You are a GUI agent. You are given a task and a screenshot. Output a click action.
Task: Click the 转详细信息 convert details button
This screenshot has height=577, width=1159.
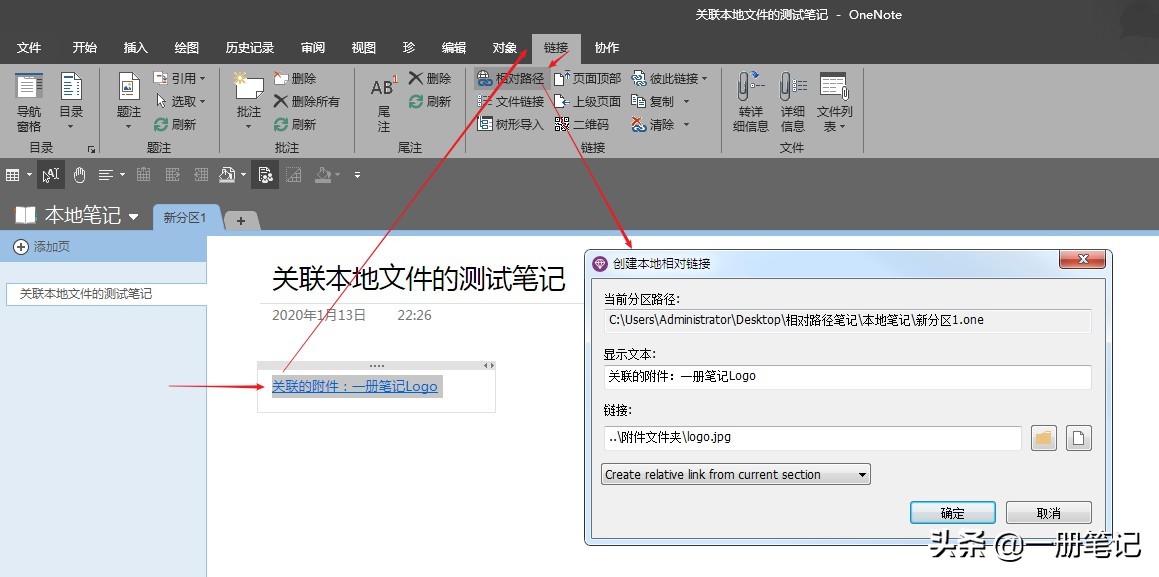tap(750, 102)
